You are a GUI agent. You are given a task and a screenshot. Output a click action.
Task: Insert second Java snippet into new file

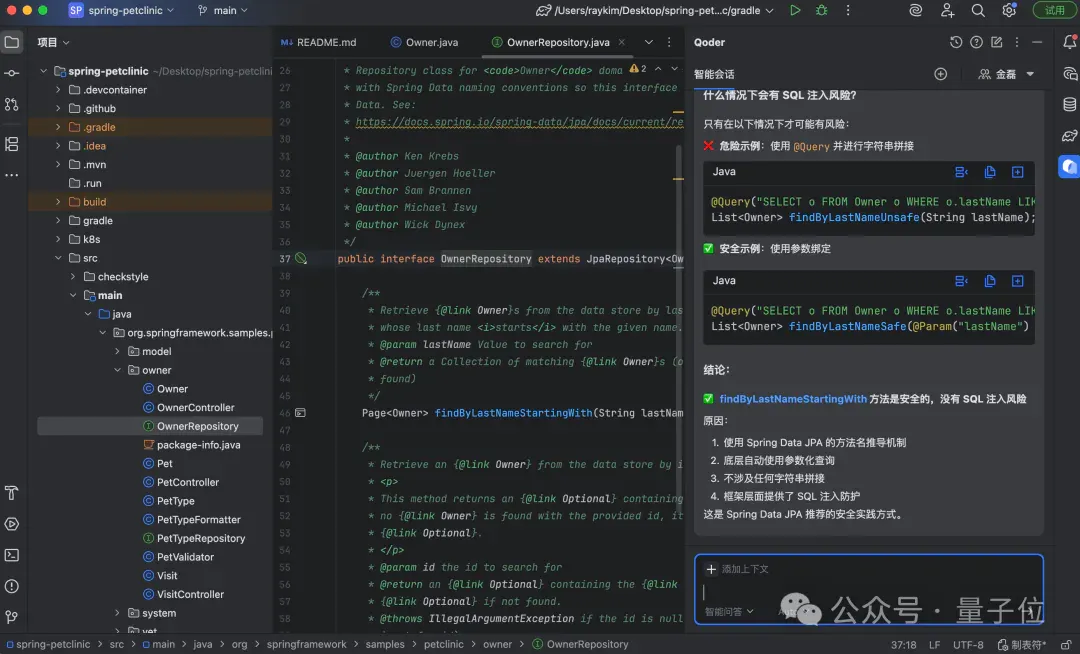pyautogui.click(x=1017, y=281)
